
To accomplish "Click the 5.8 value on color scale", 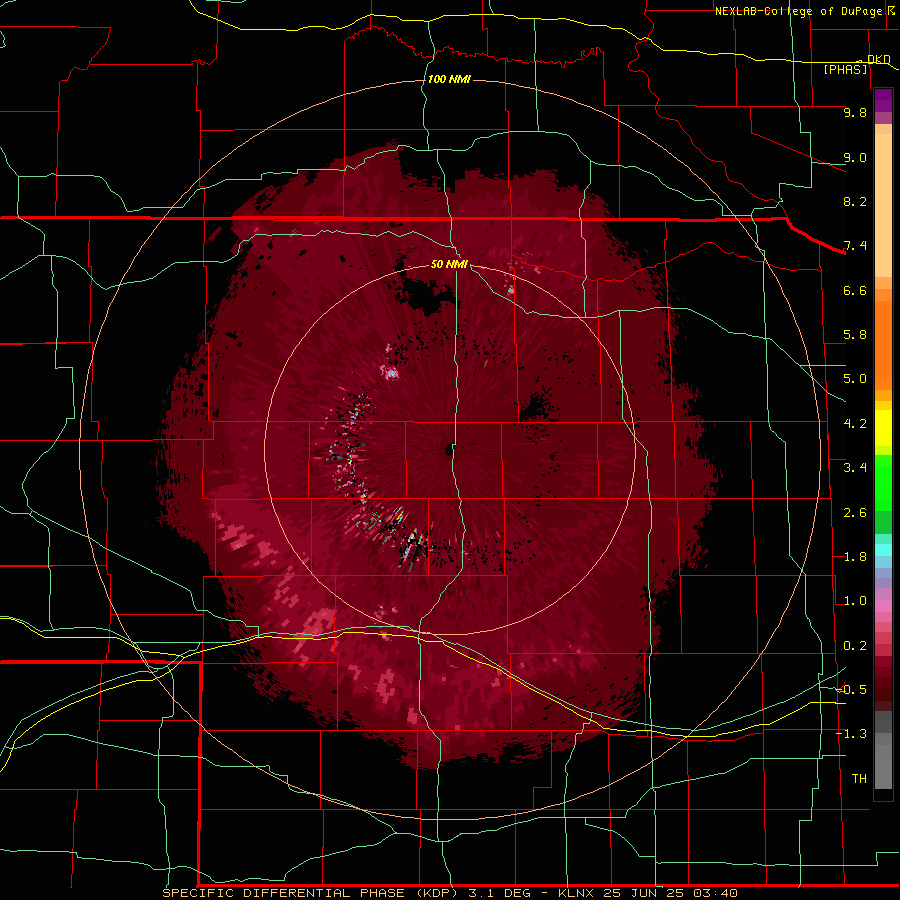I will [x=855, y=335].
